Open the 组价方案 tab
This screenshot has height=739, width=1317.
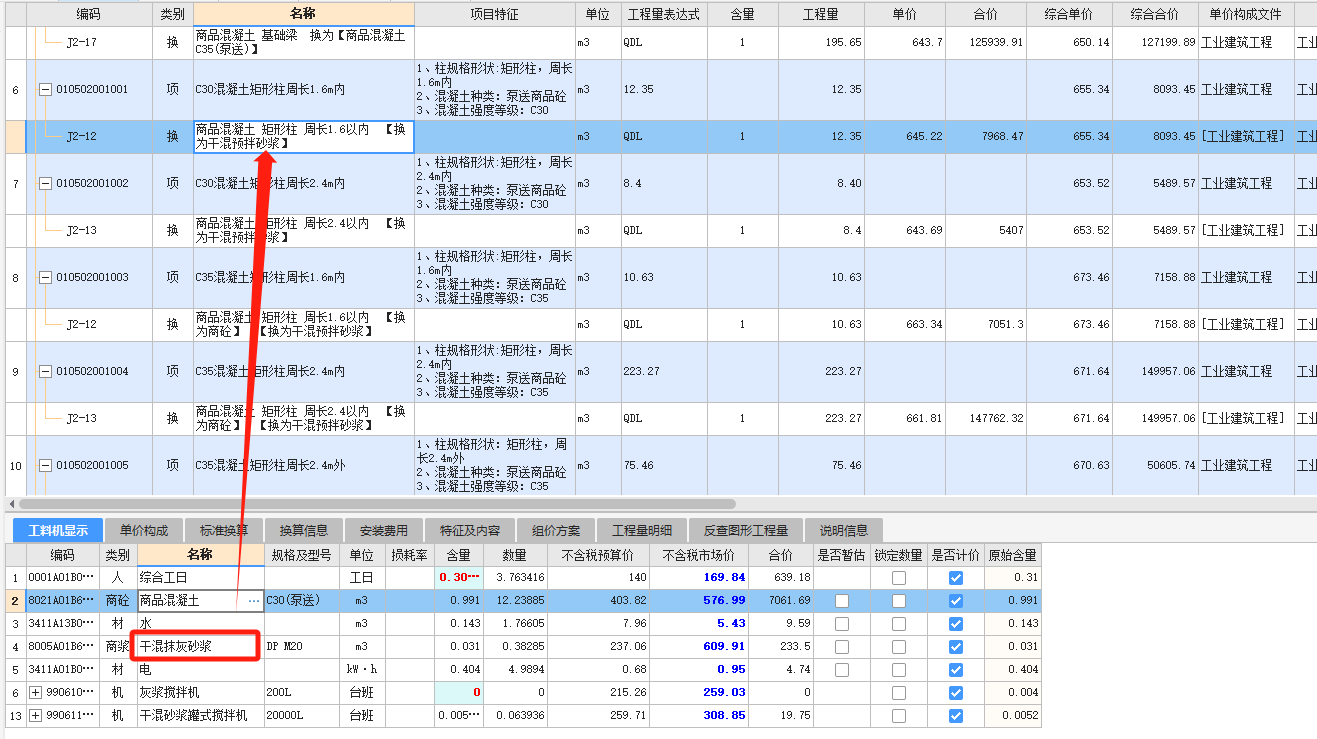[555, 531]
